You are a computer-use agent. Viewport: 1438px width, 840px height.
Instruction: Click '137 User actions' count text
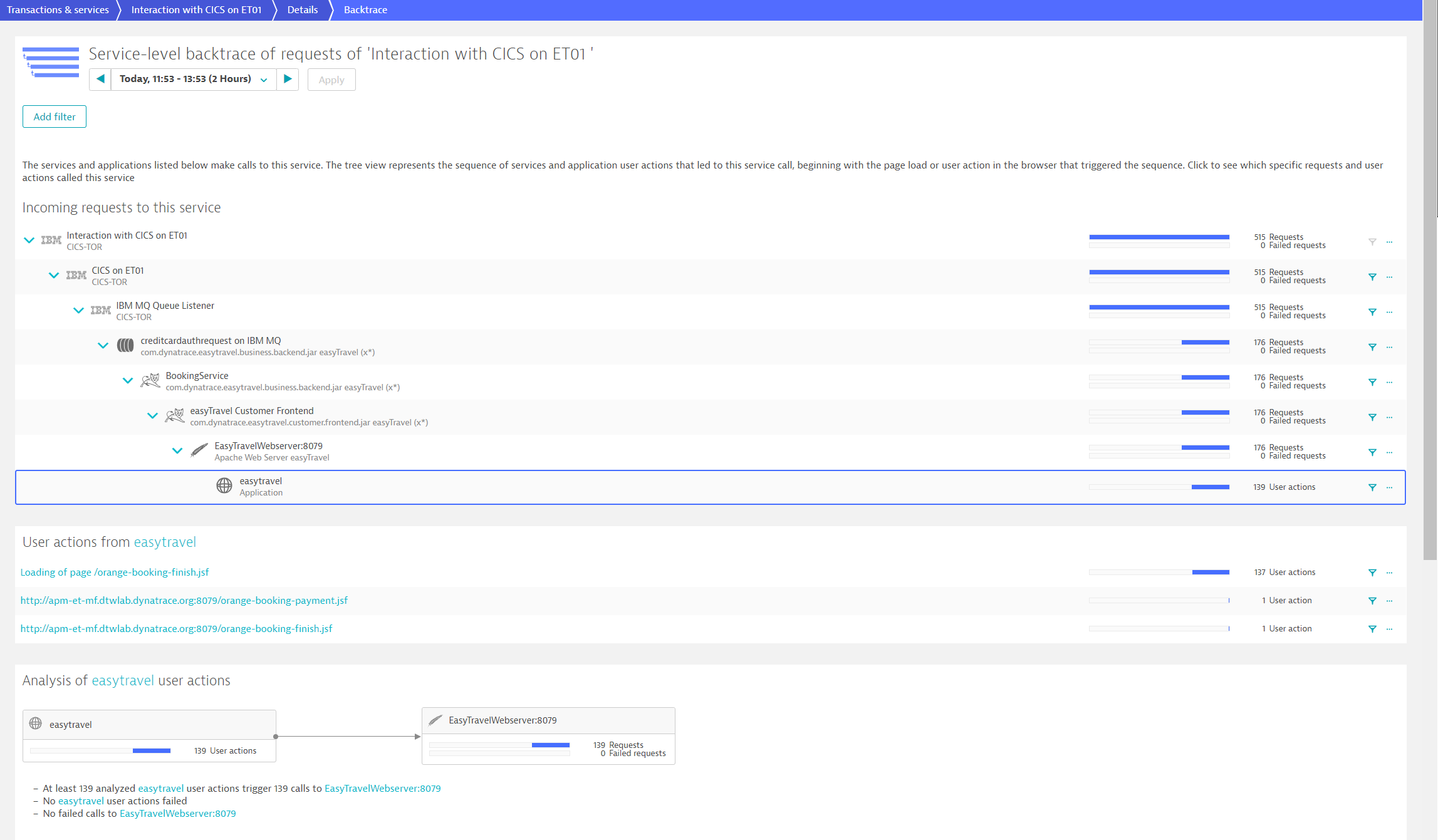(x=1284, y=573)
